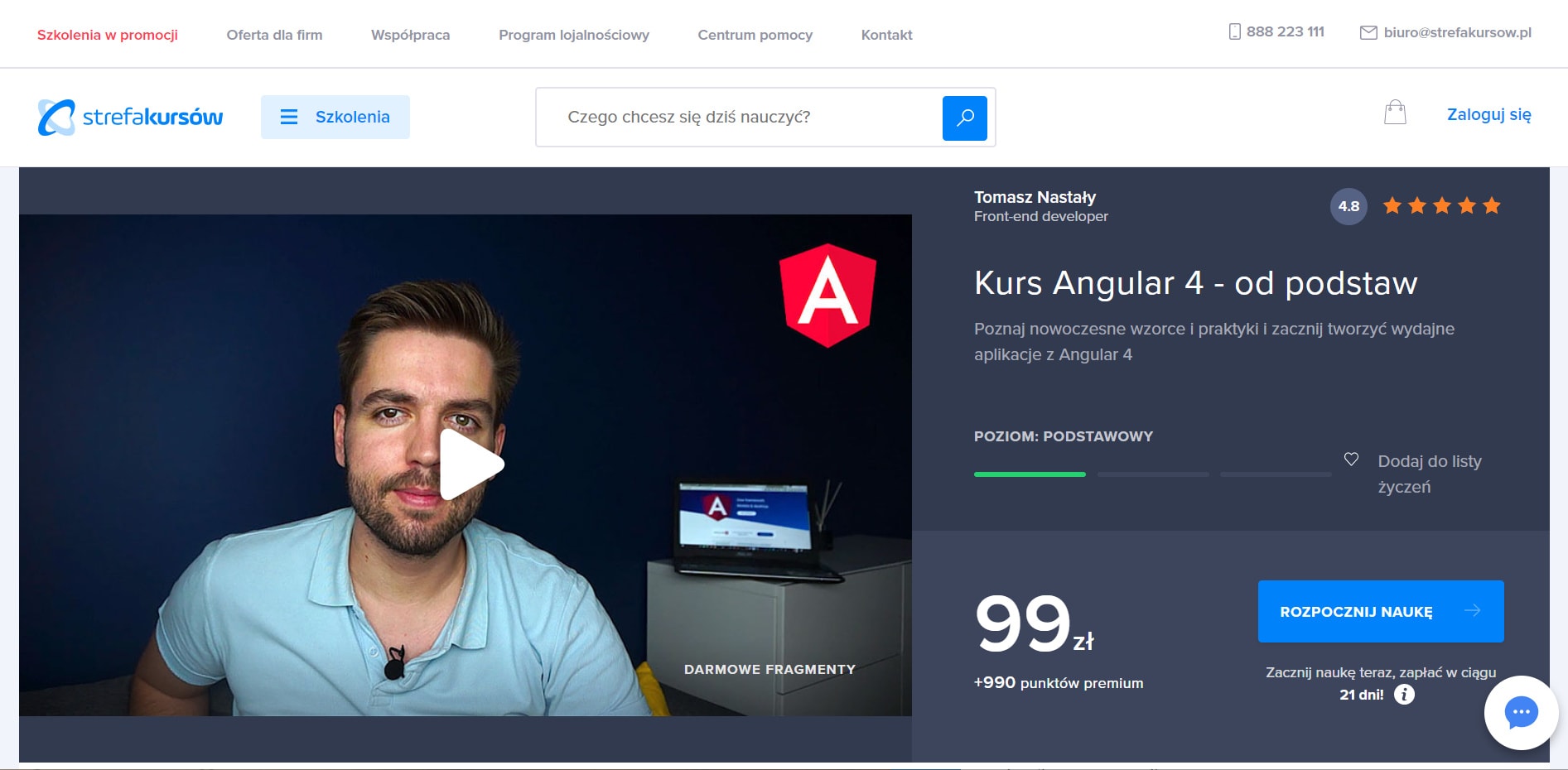Open the chat bubble widget
The image size is (1568, 770).
click(x=1521, y=712)
